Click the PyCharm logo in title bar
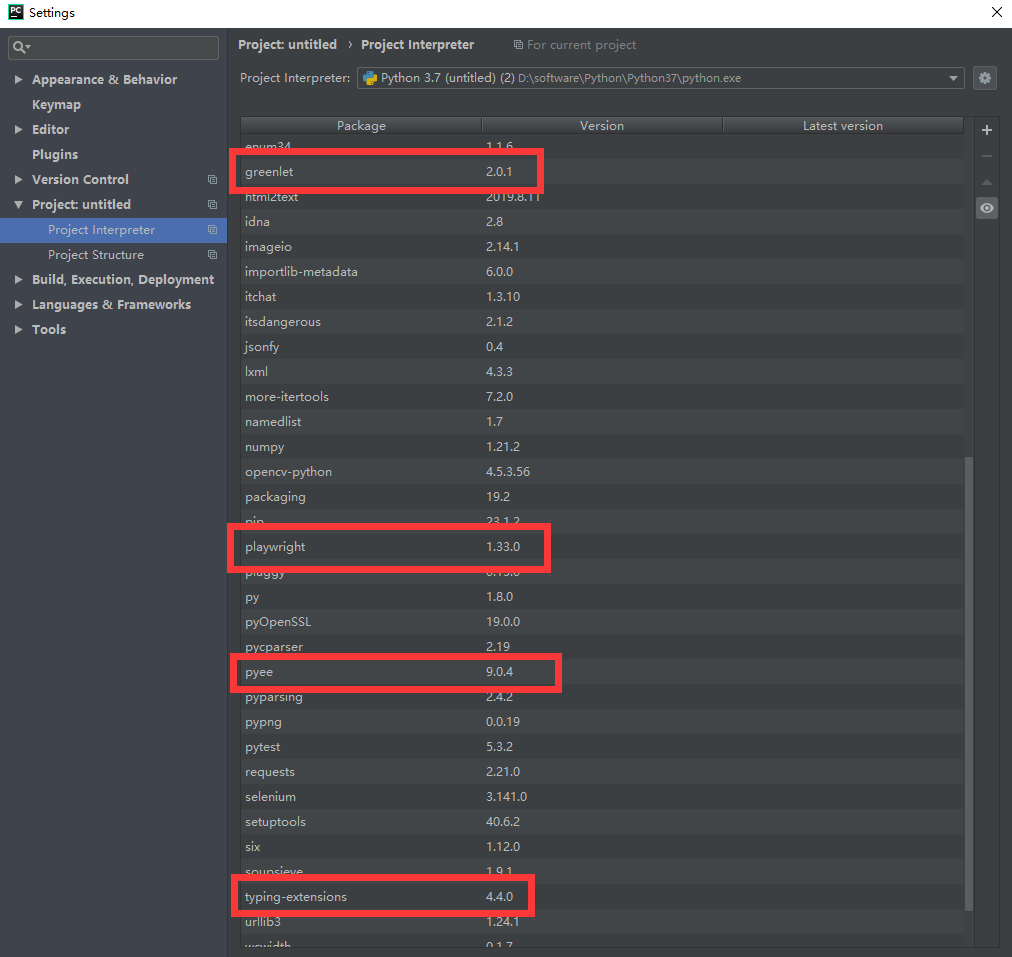This screenshot has width=1012, height=957. [x=15, y=12]
